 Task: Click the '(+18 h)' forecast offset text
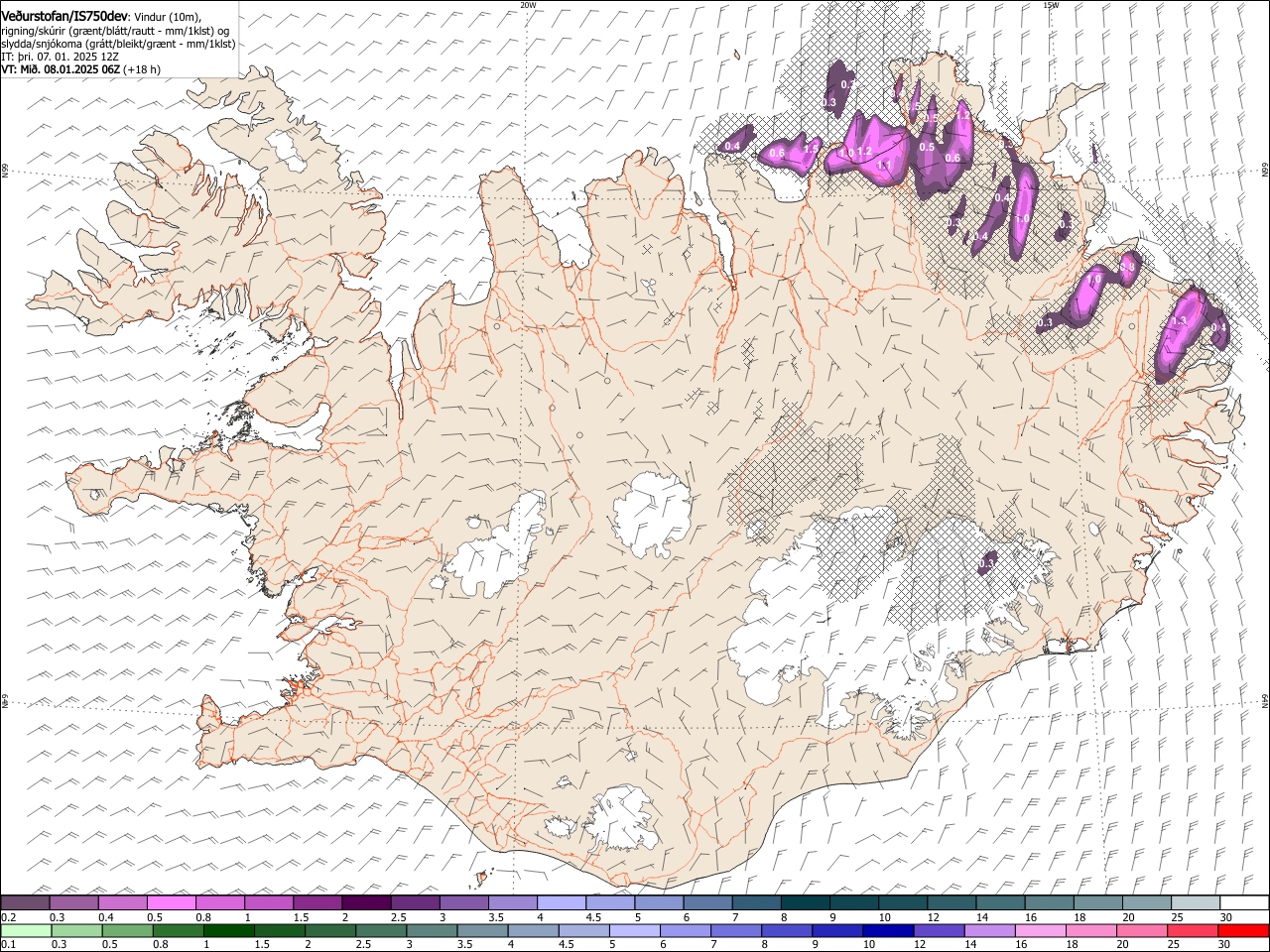pos(143,70)
